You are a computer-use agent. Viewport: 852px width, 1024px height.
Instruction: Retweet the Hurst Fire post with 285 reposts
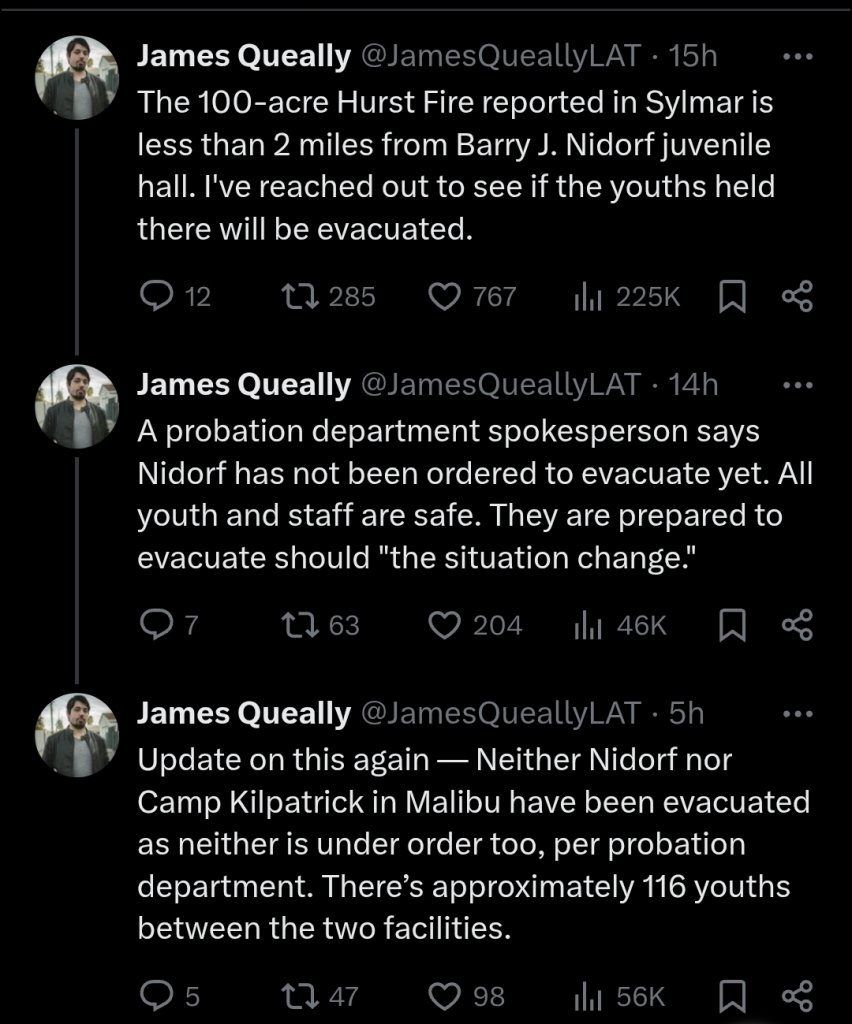click(x=295, y=296)
